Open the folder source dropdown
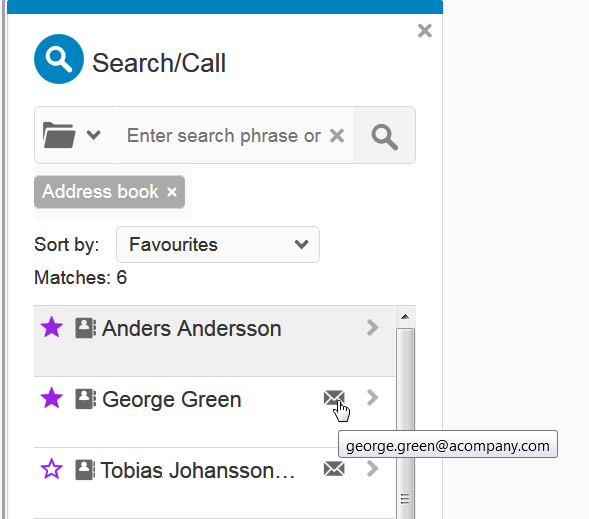The height and width of the screenshot is (519, 589). (x=72, y=135)
